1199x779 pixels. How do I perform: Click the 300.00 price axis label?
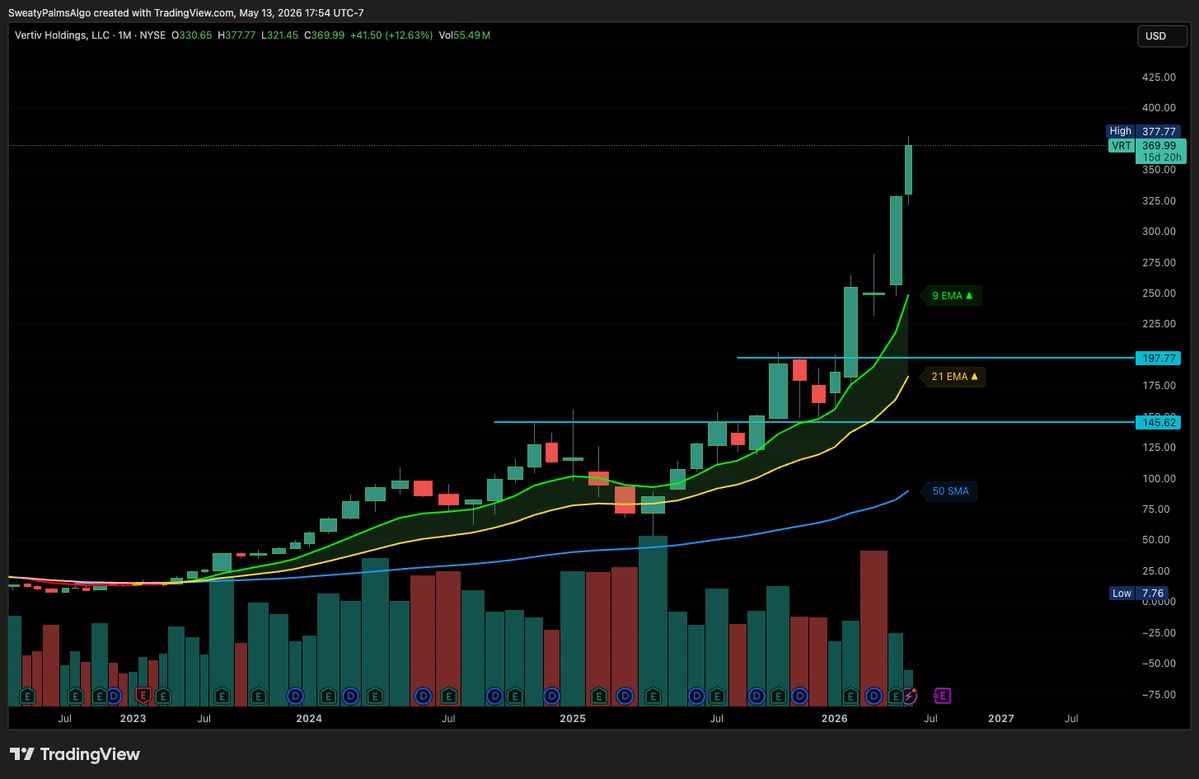pyautogui.click(x=1158, y=232)
